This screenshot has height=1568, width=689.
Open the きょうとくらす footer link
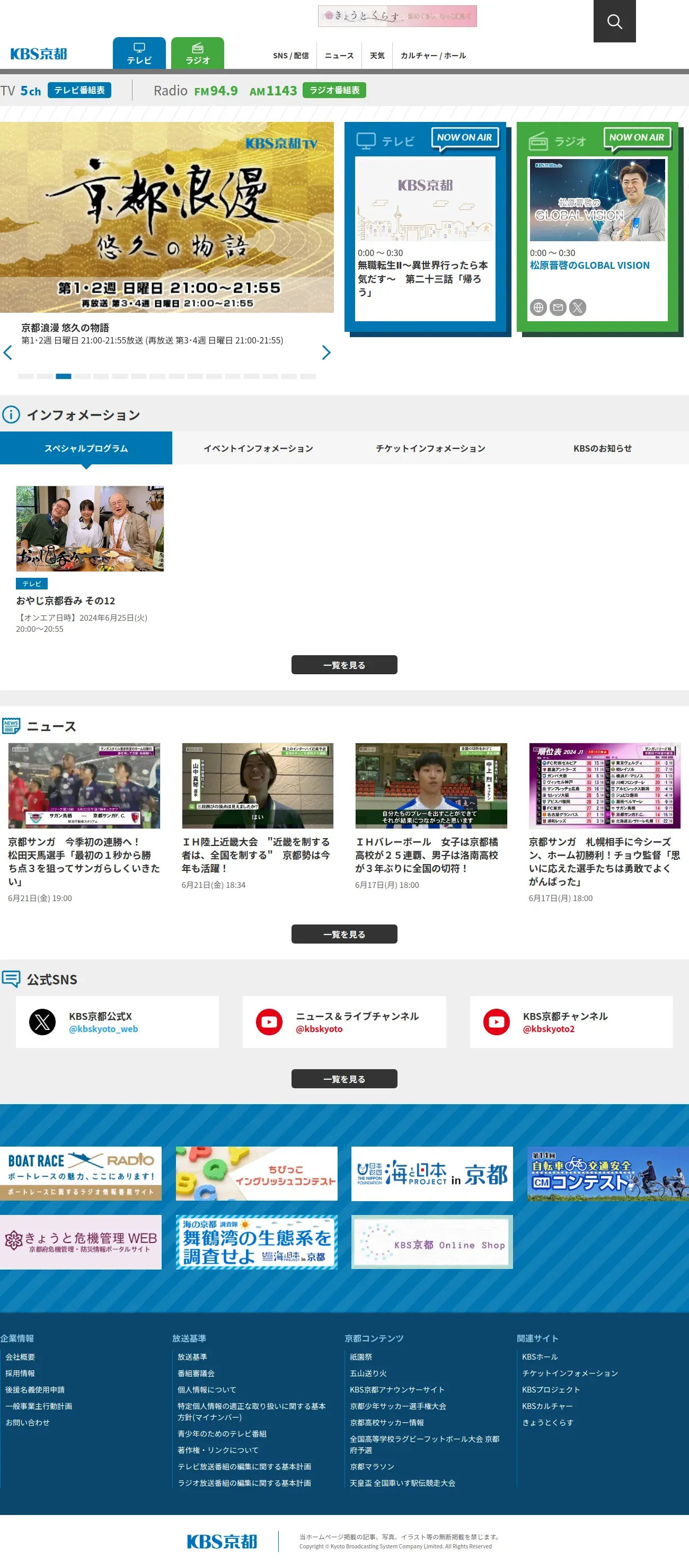point(548,1423)
